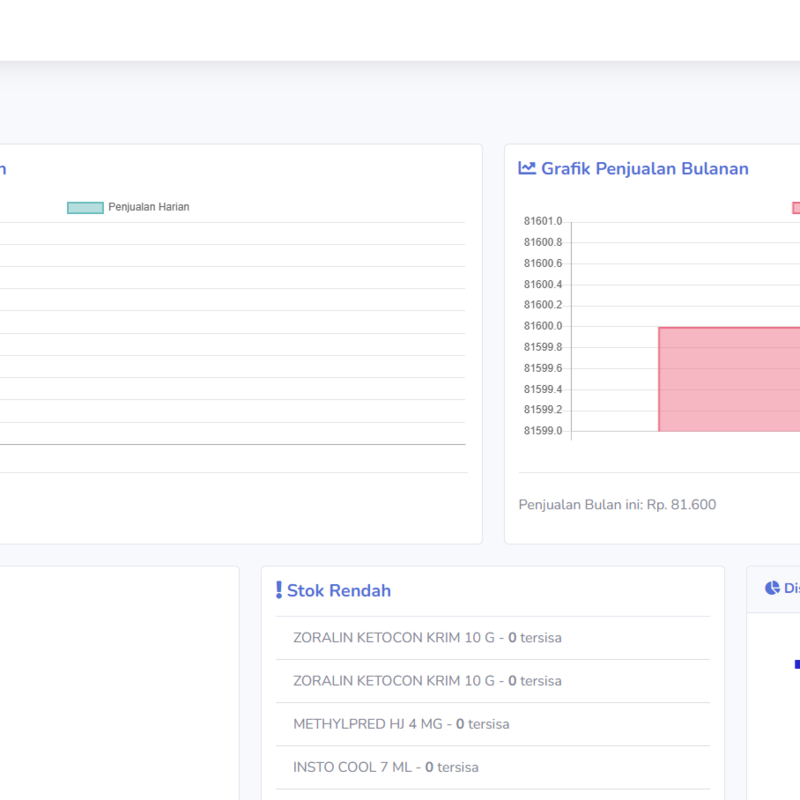Click the bold 0 beside METHYLPRED HJ 4 MG
Screen dimensions: 800x800
coord(459,723)
